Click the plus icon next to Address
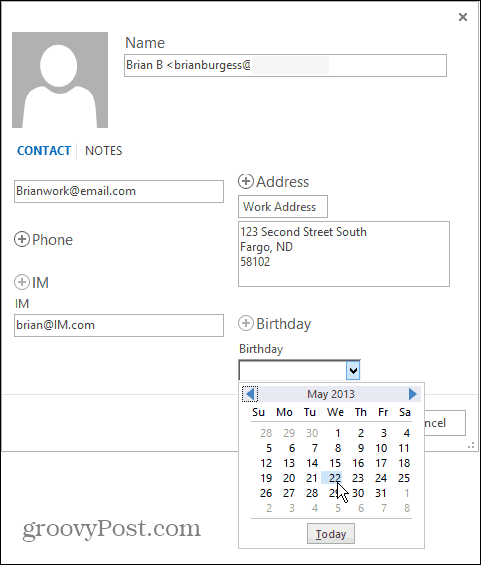The height and width of the screenshot is (565, 481). tap(246, 181)
